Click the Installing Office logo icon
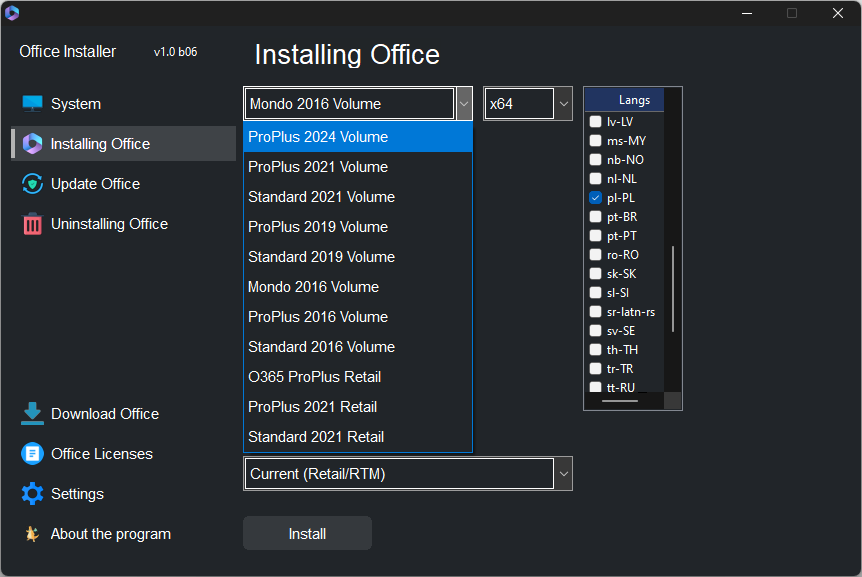Image resolution: width=862 pixels, height=577 pixels. (x=32, y=143)
